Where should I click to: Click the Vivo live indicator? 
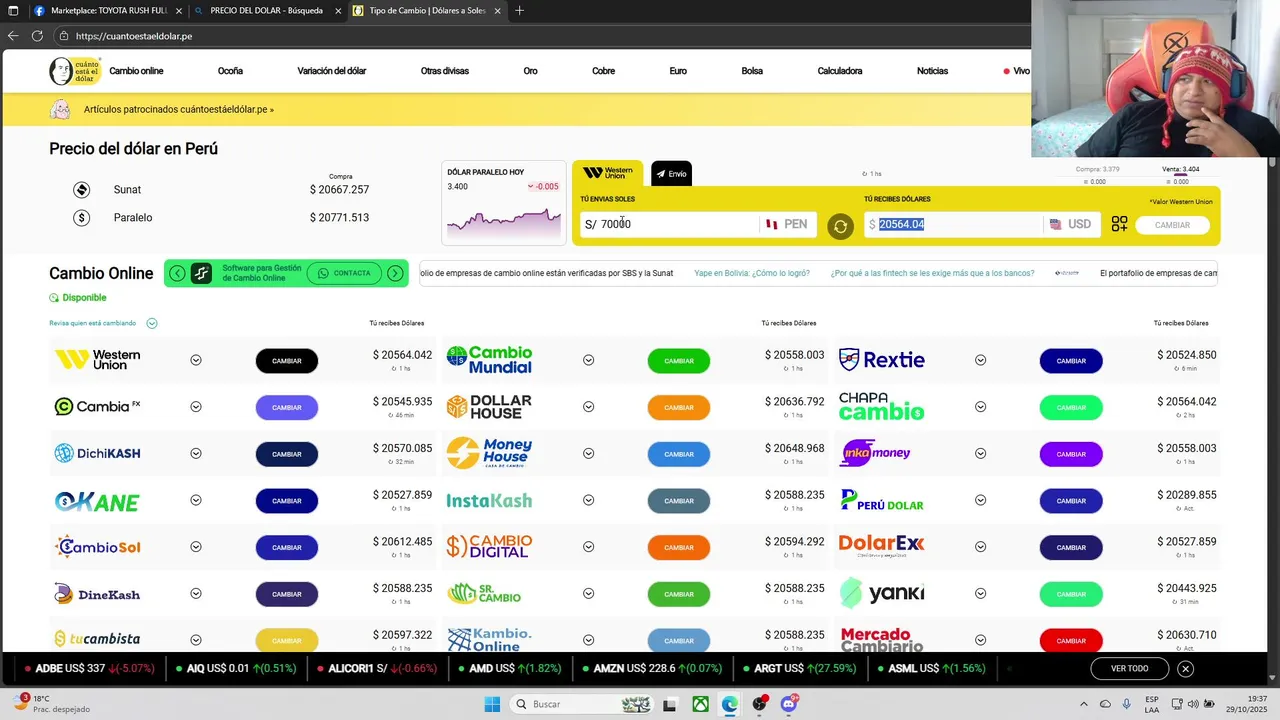click(1016, 71)
